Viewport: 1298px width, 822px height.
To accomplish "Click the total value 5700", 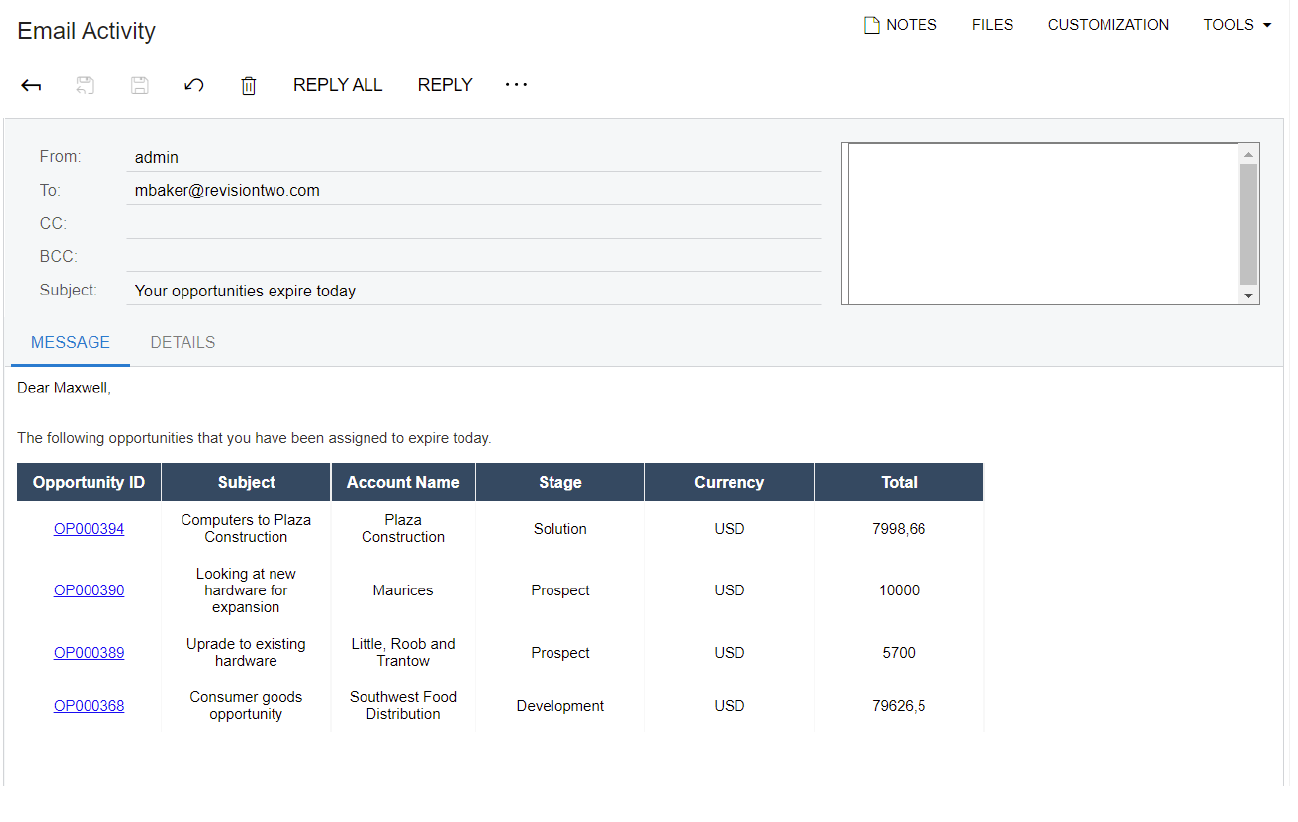I will click(x=899, y=653).
